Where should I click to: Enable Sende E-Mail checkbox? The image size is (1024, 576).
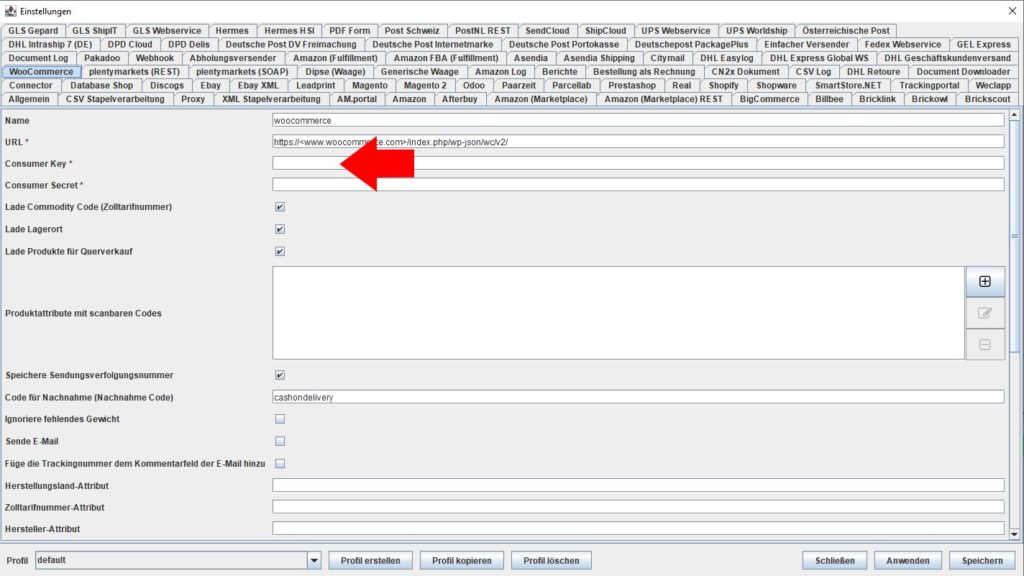coord(280,441)
